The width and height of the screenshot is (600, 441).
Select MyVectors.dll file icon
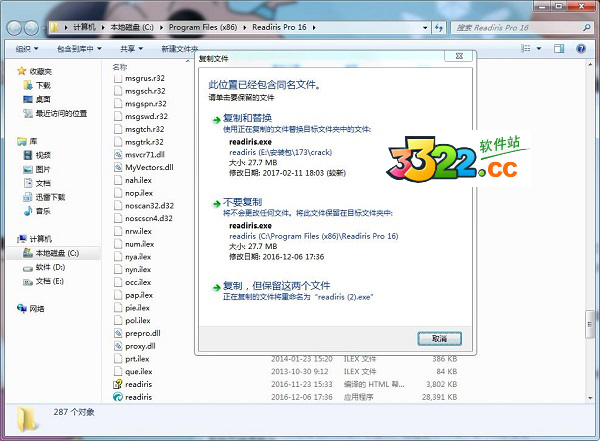tap(118, 167)
